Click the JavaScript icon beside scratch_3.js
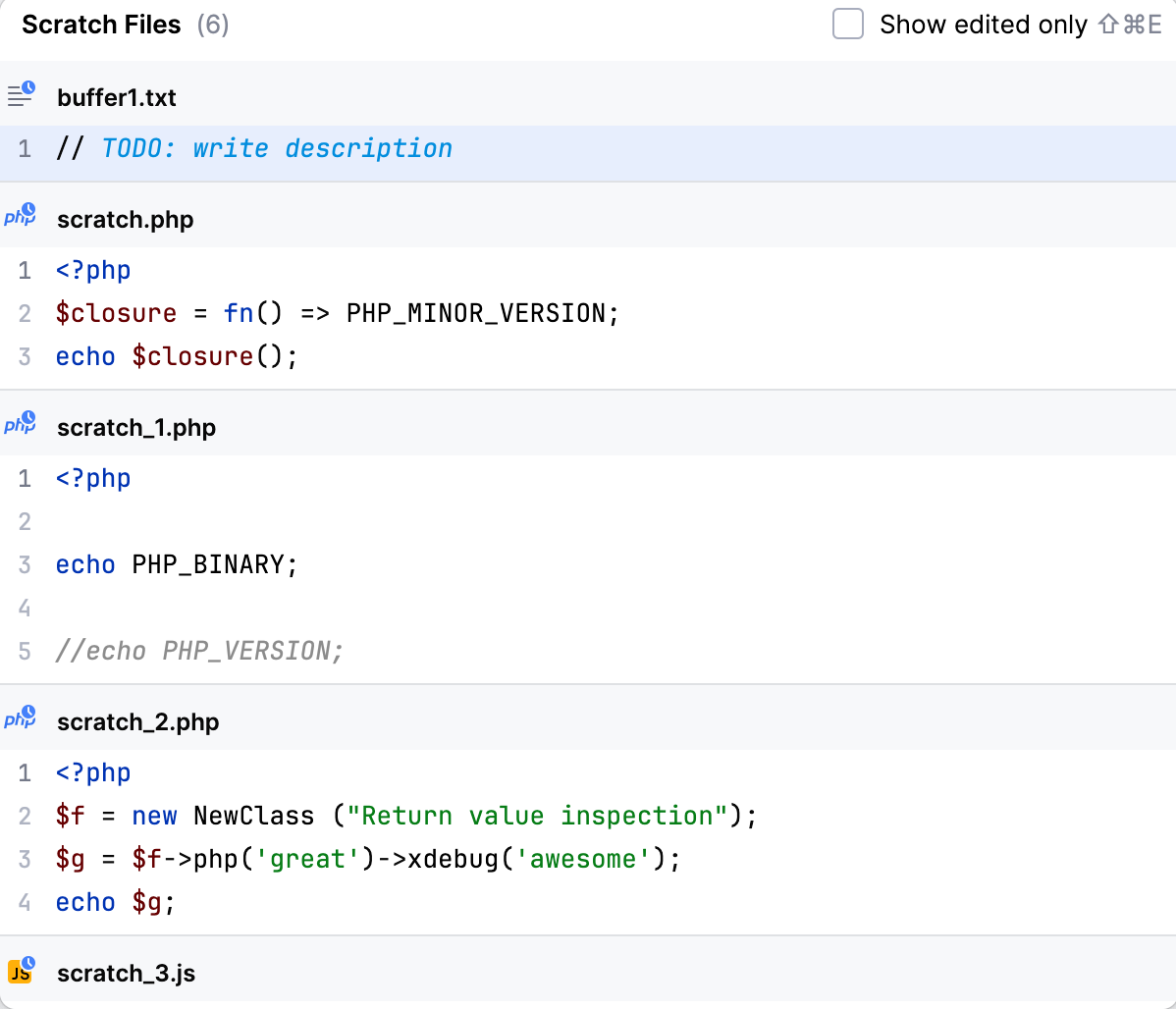The height and width of the screenshot is (1009, 1176). pos(20,973)
